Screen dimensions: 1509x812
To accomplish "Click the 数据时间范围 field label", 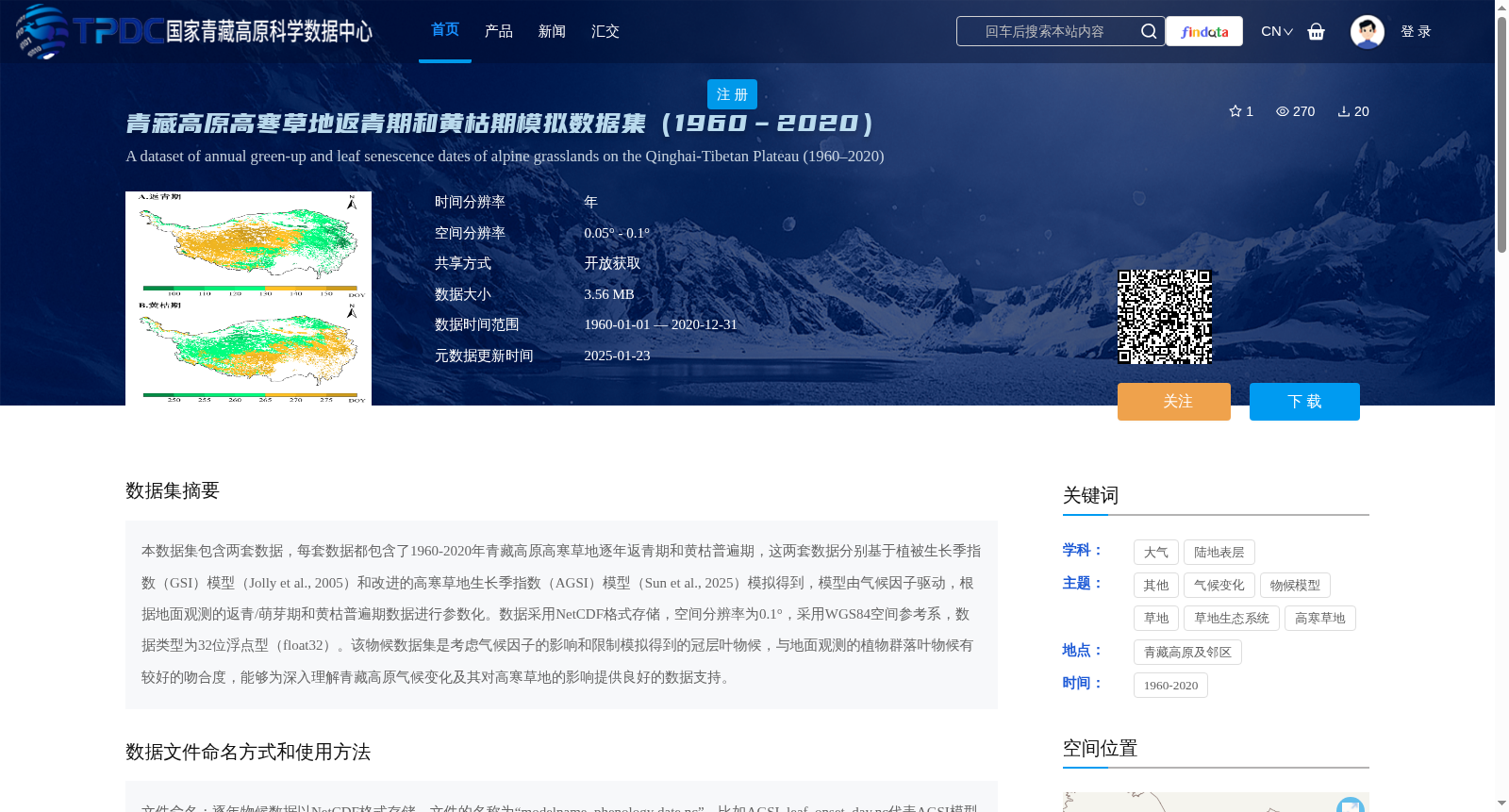I will tap(477, 324).
